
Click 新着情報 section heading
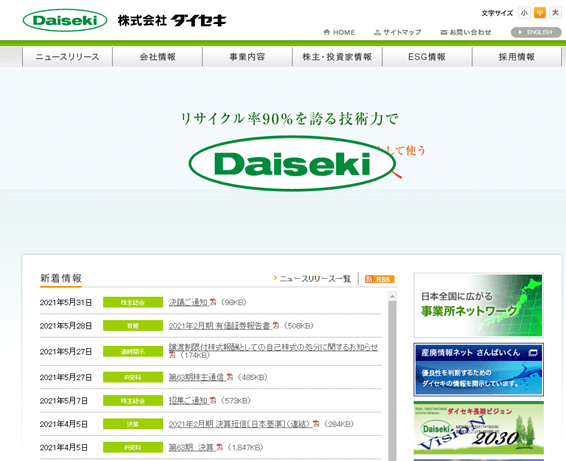61,278
